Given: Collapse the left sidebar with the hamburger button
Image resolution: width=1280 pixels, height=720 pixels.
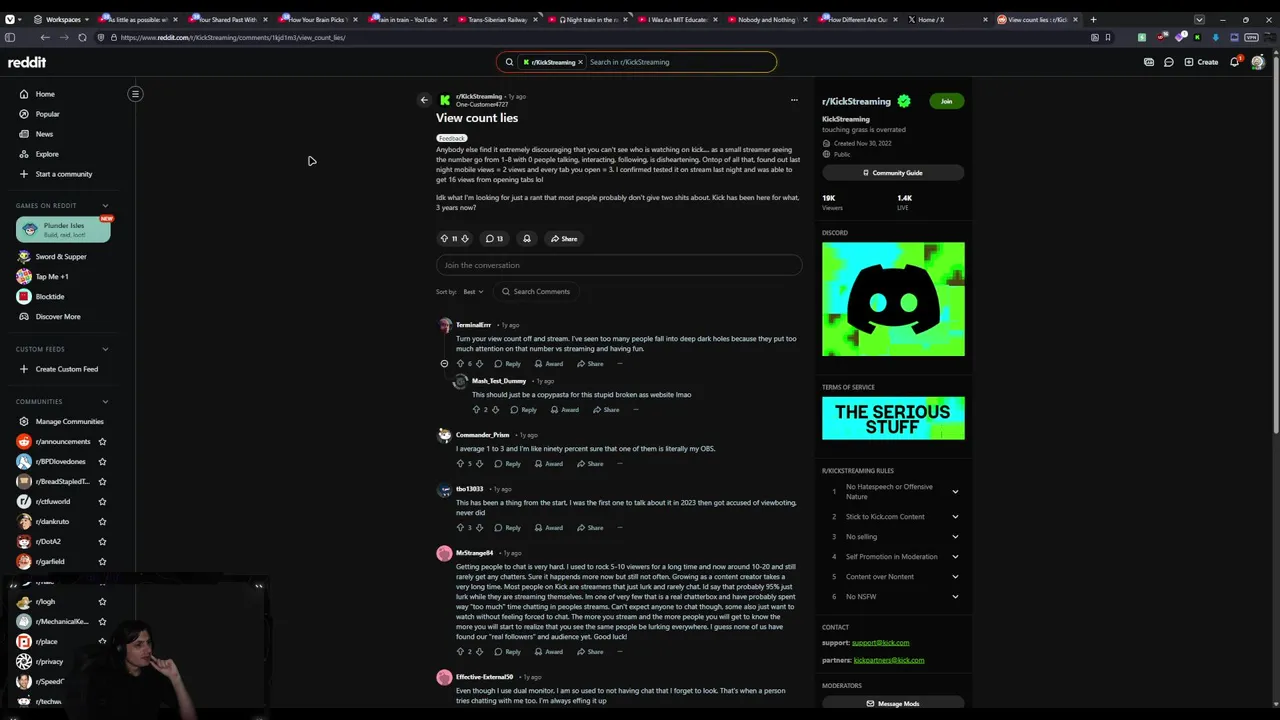Looking at the screenshot, I should tap(135, 94).
